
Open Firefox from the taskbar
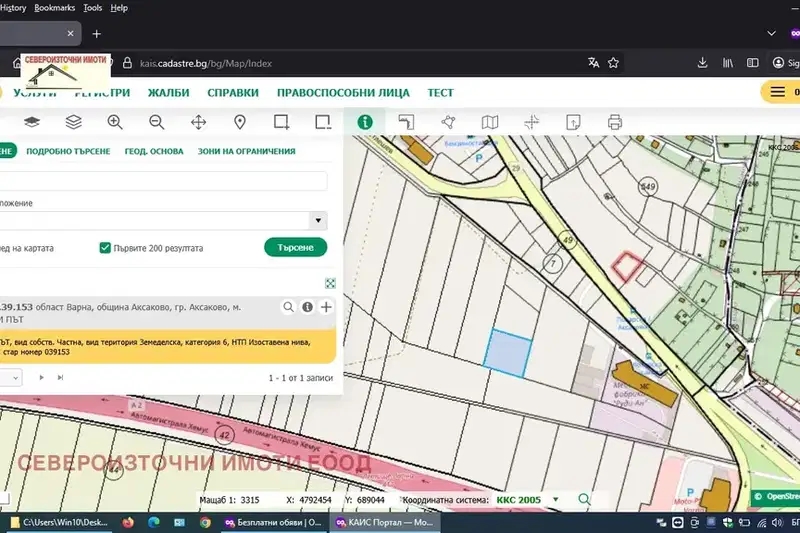tap(128, 522)
